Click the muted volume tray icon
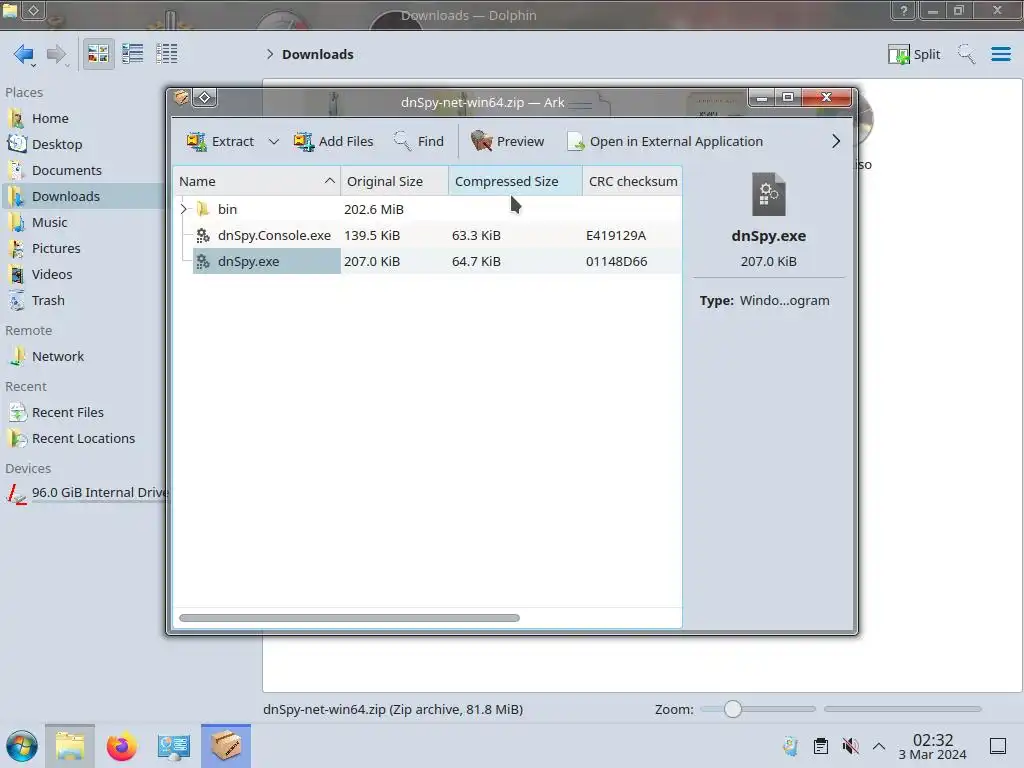Screen dimensions: 1024x768 pos(850,746)
